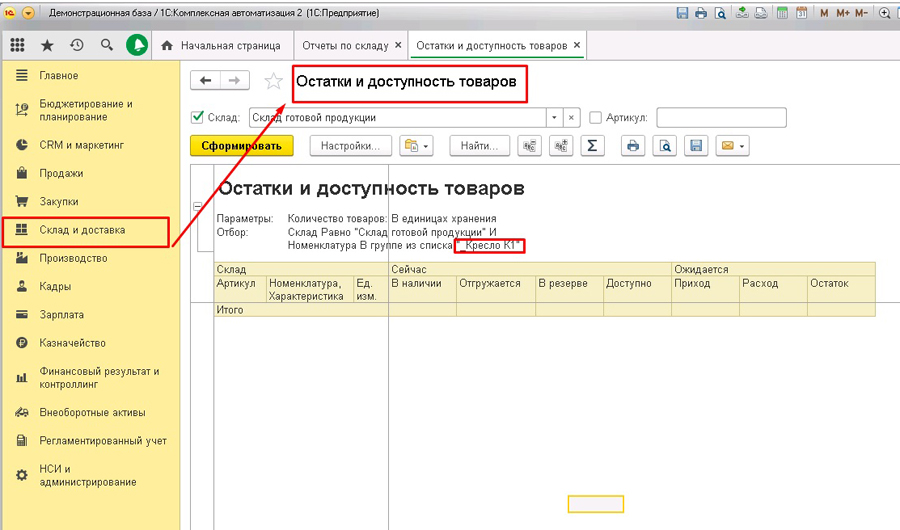Open the notifications bell icon

(x=137, y=45)
